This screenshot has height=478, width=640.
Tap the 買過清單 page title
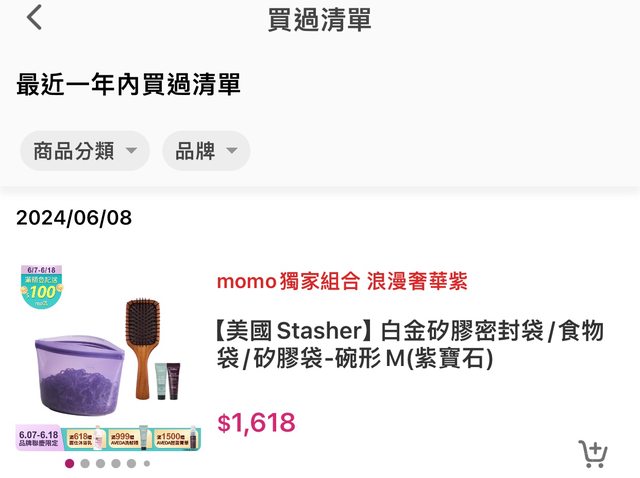pyautogui.click(x=319, y=19)
